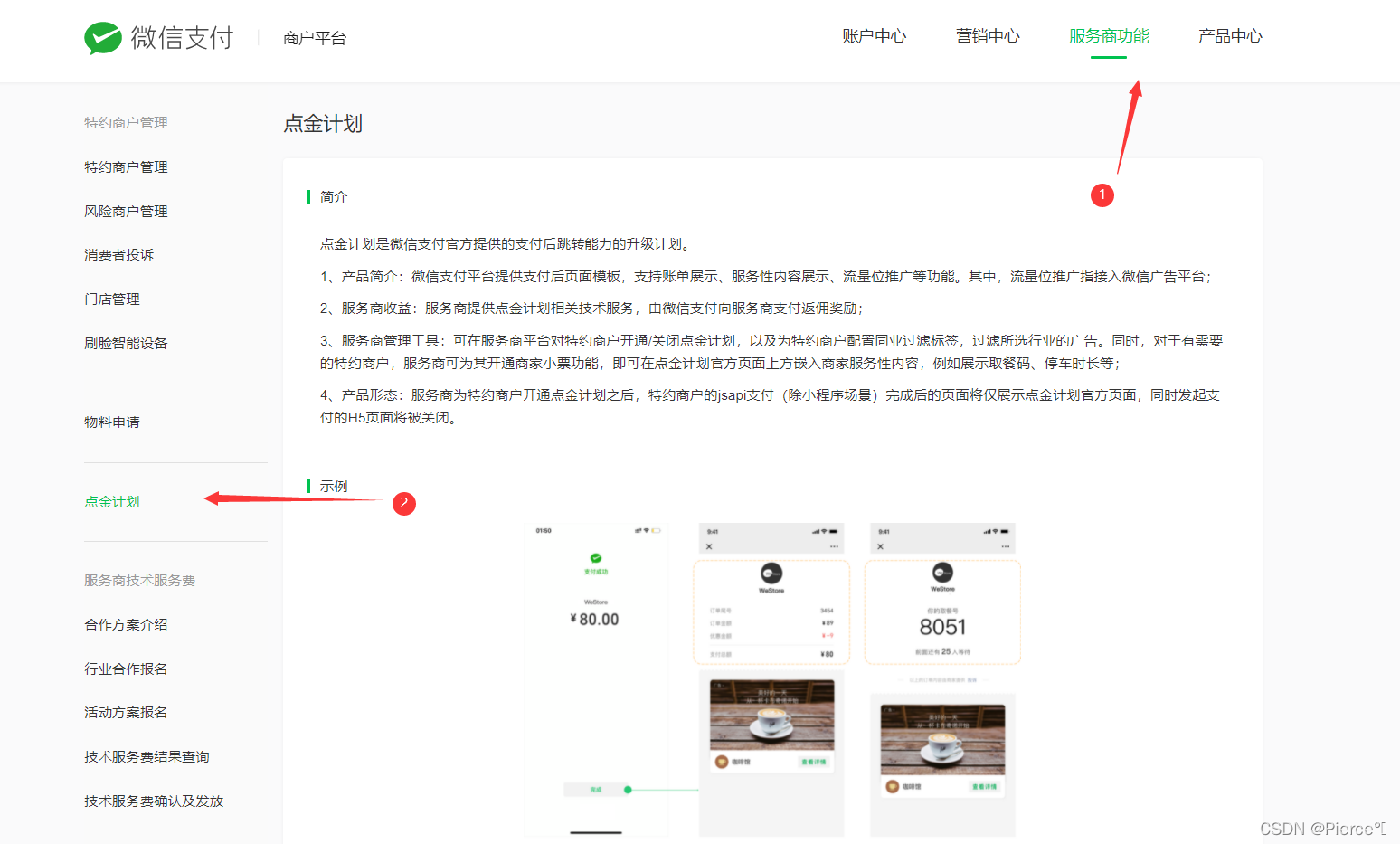This screenshot has height=844, width=1400.
Task: Click the WeStore avatar in the right mockup
Action: pos(942,573)
